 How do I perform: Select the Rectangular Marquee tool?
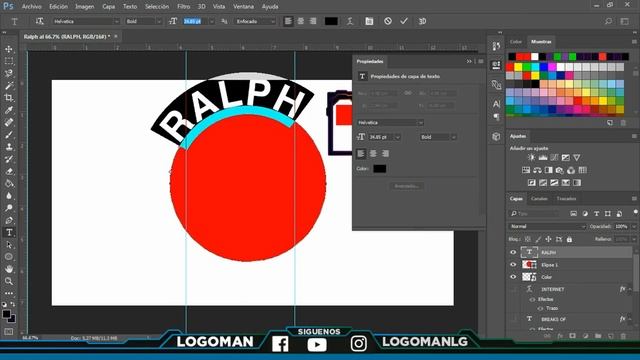[x=9, y=61]
